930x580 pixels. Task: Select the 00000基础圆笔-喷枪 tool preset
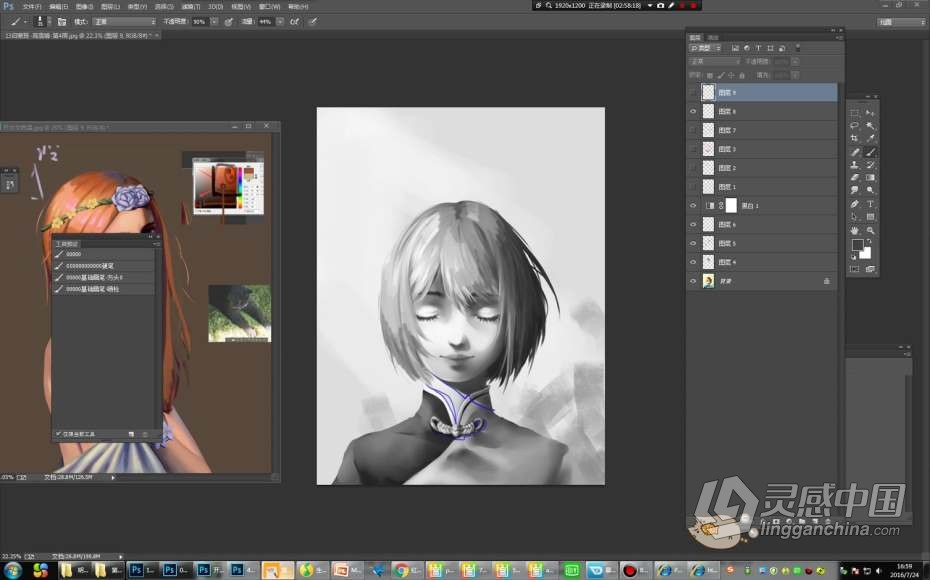click(x=104, y=289)
